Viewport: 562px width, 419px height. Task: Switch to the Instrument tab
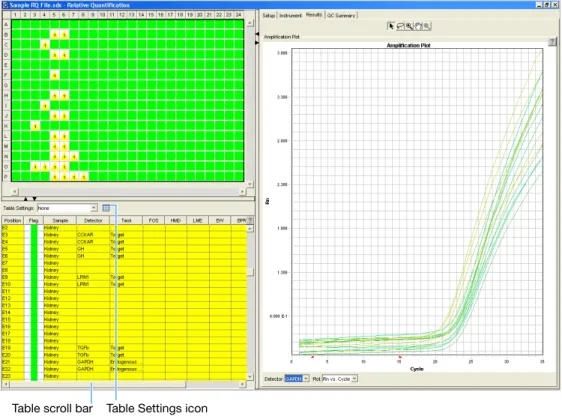(x=290, y=15)
